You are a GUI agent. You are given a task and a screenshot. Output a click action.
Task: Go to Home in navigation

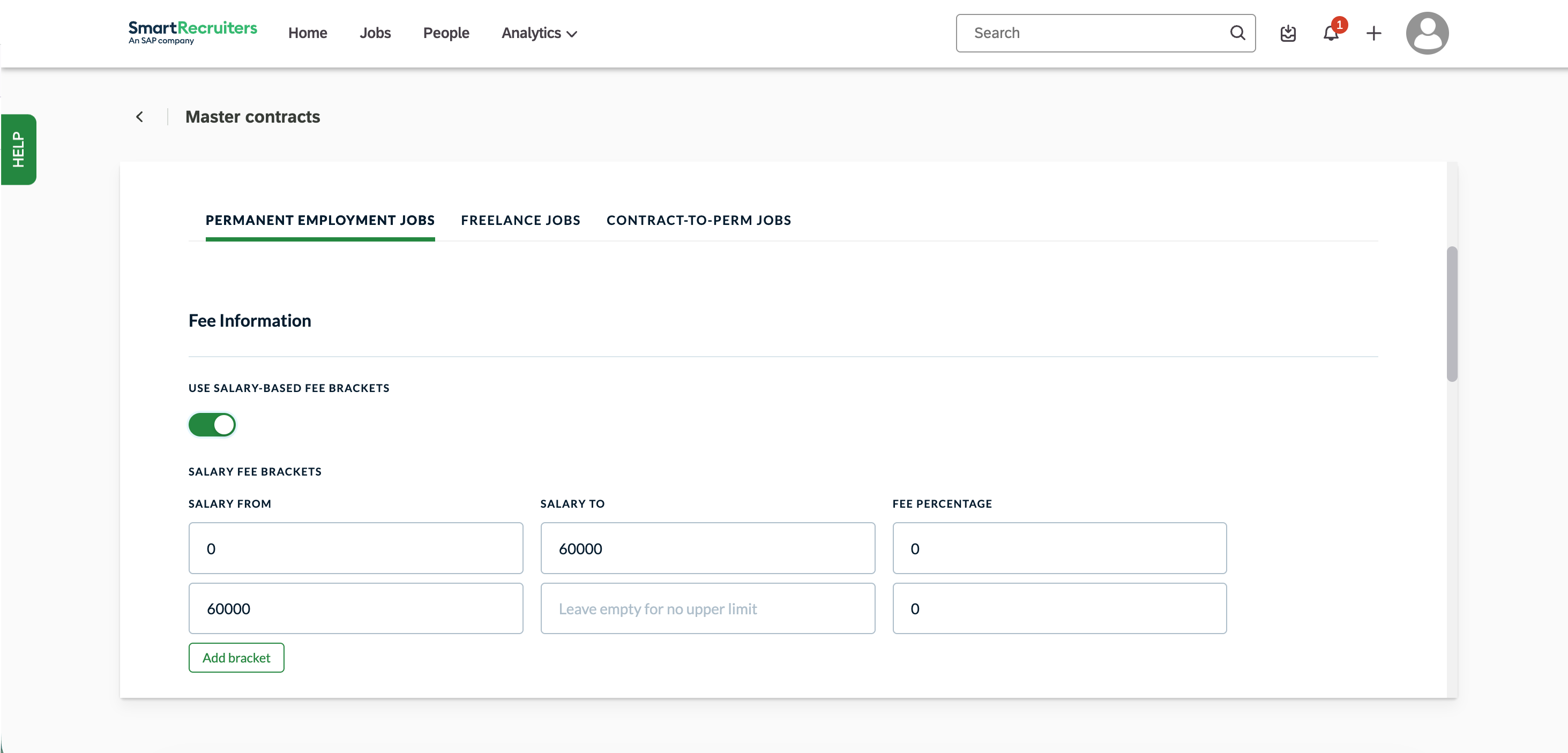click(308, 33)
